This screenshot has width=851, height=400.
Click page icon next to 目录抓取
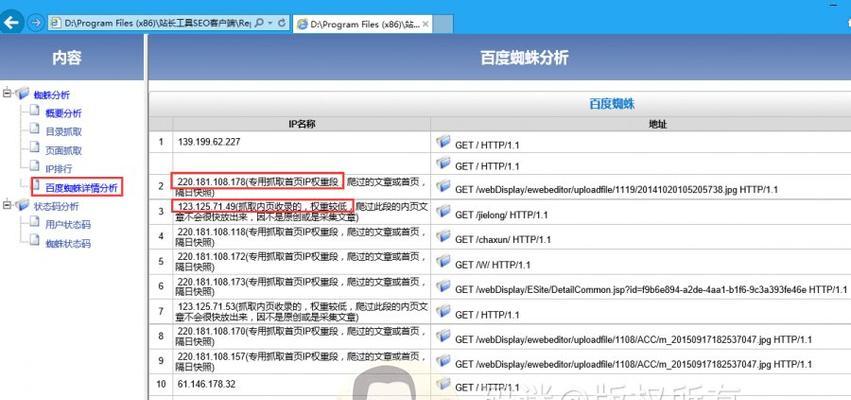35,130
